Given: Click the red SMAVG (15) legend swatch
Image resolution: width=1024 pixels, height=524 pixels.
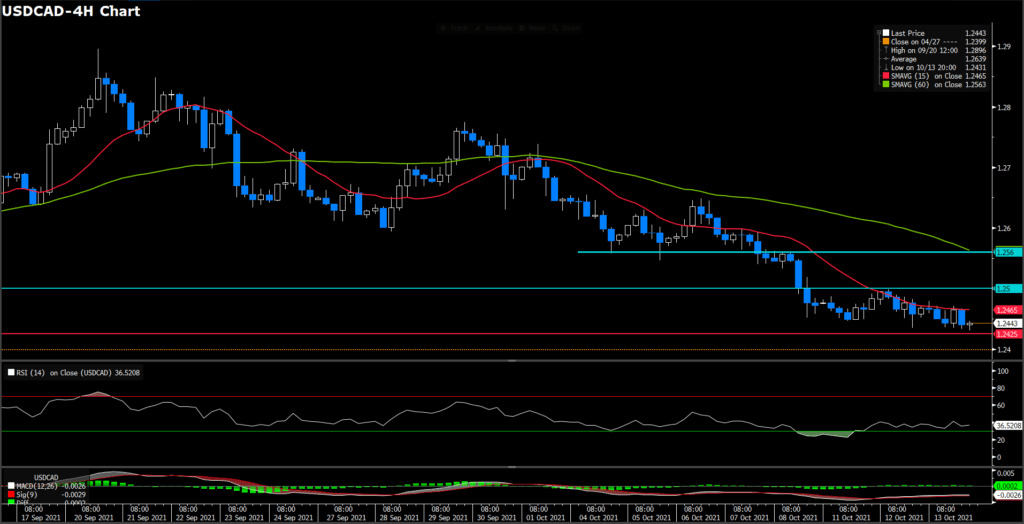Looking at the screenshot, I should point(886,76).
